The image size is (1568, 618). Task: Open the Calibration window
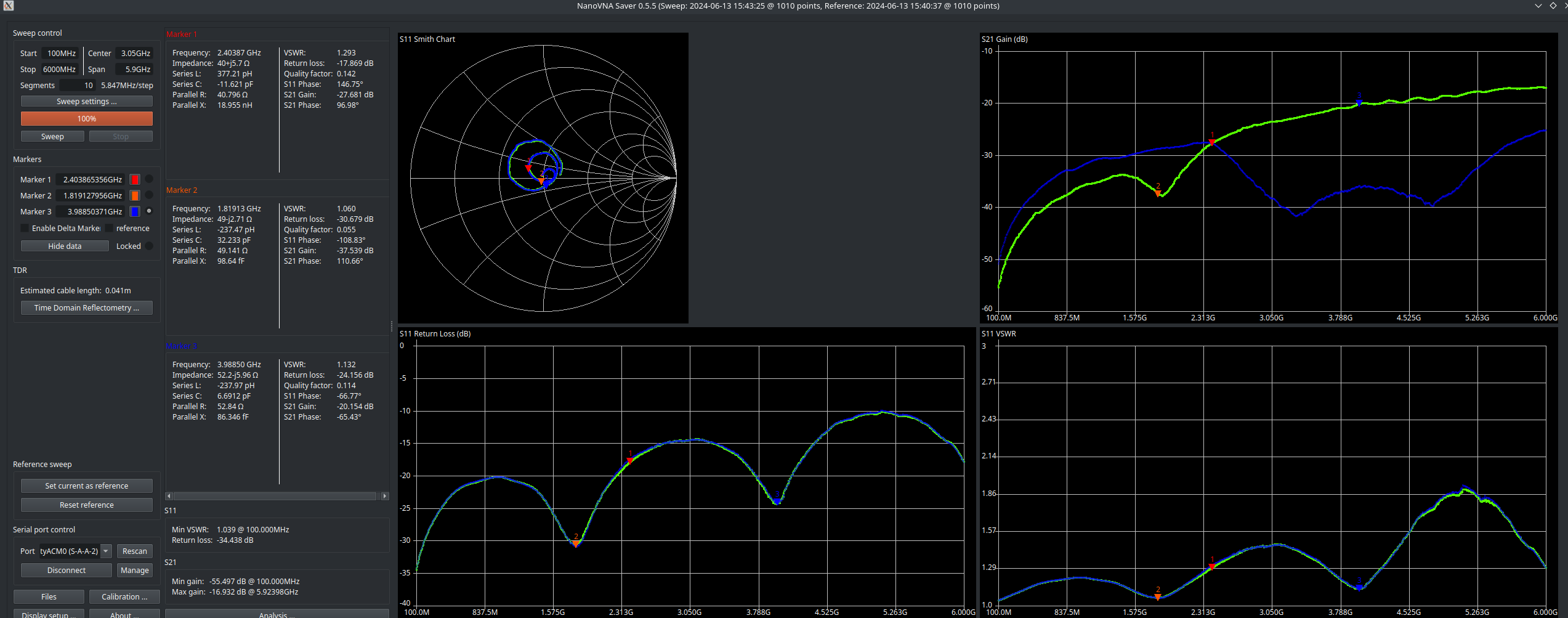(124, 596)
